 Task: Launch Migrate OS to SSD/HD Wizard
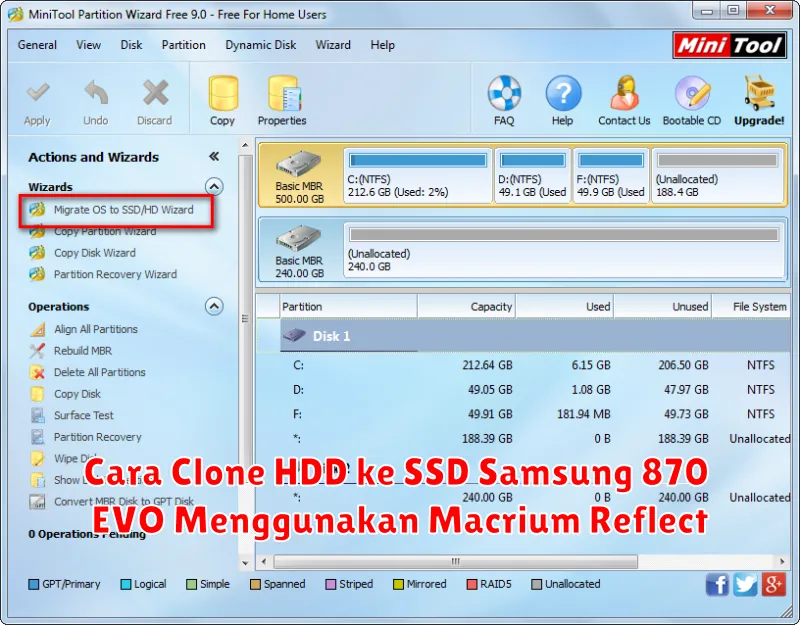[123, 210]
